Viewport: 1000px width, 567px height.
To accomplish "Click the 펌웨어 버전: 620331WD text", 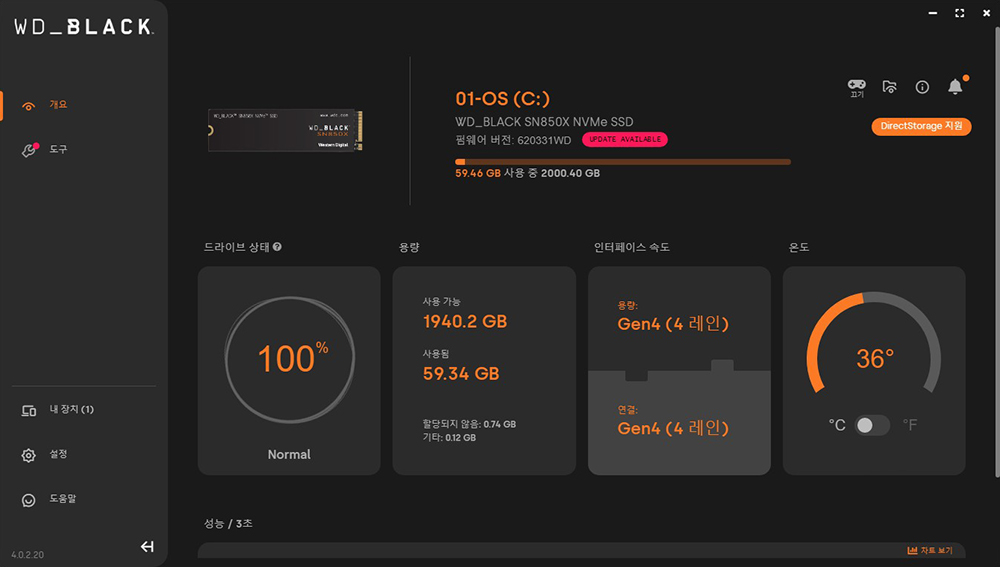I will point(513,140).
